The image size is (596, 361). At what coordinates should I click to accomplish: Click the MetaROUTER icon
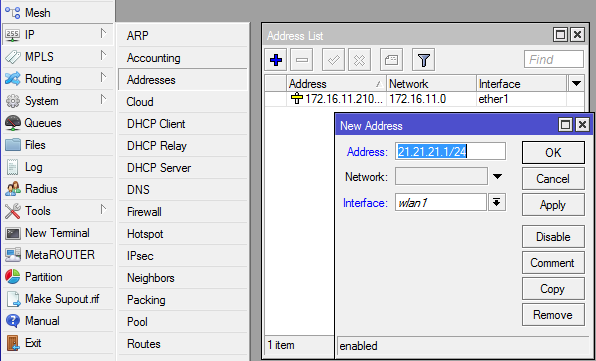coord(13,255)
